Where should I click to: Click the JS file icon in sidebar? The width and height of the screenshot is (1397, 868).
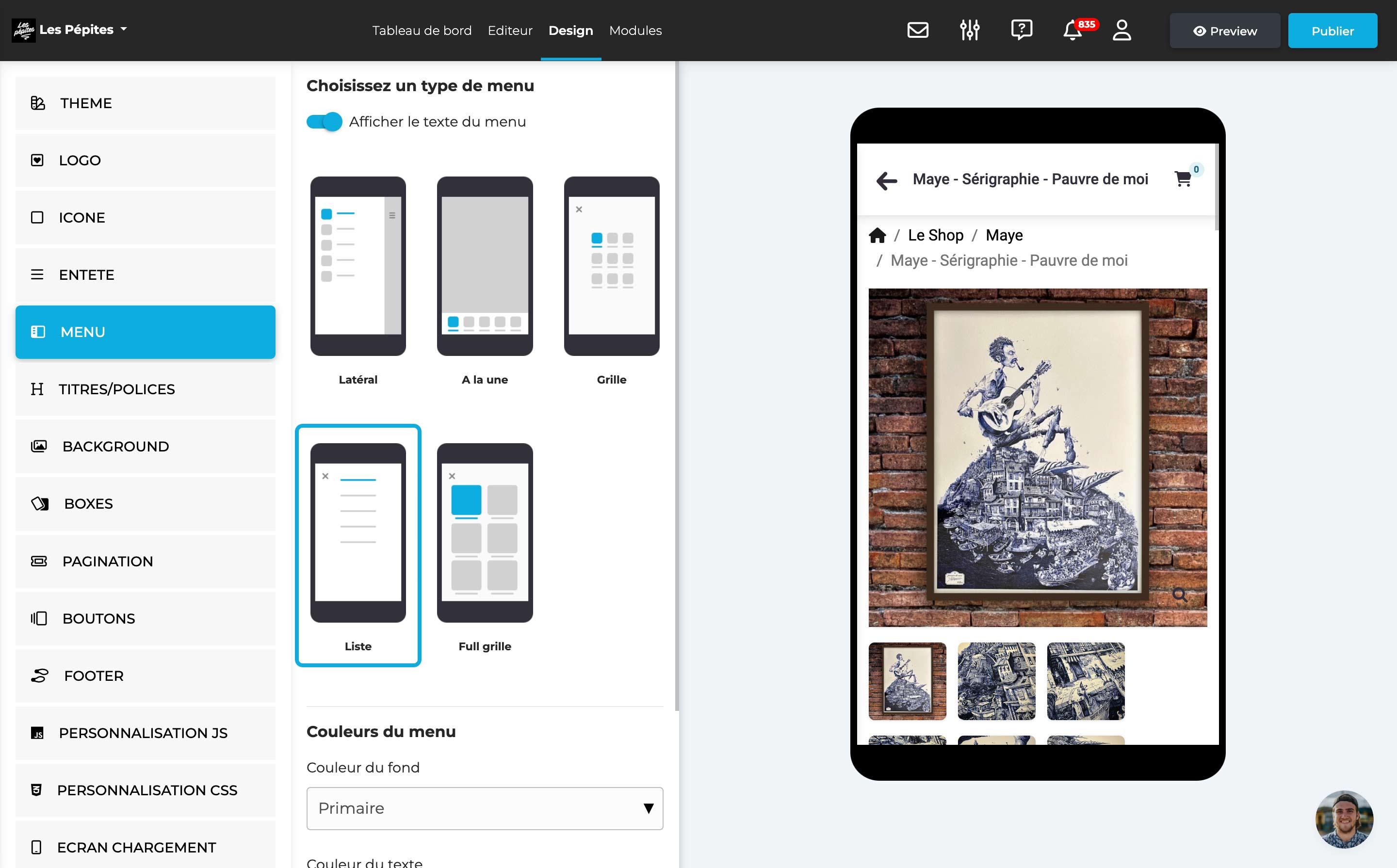click(x=37, y=733)
